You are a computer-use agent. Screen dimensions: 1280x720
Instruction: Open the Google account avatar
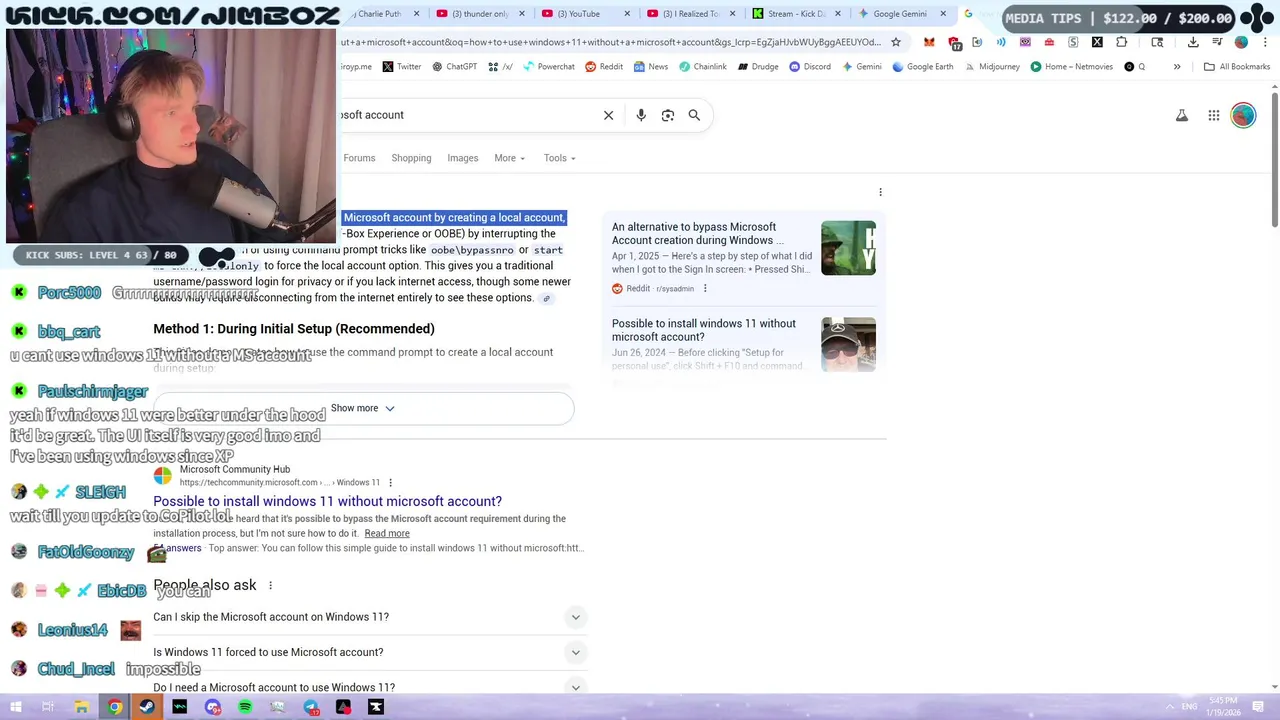(1243, 116)
